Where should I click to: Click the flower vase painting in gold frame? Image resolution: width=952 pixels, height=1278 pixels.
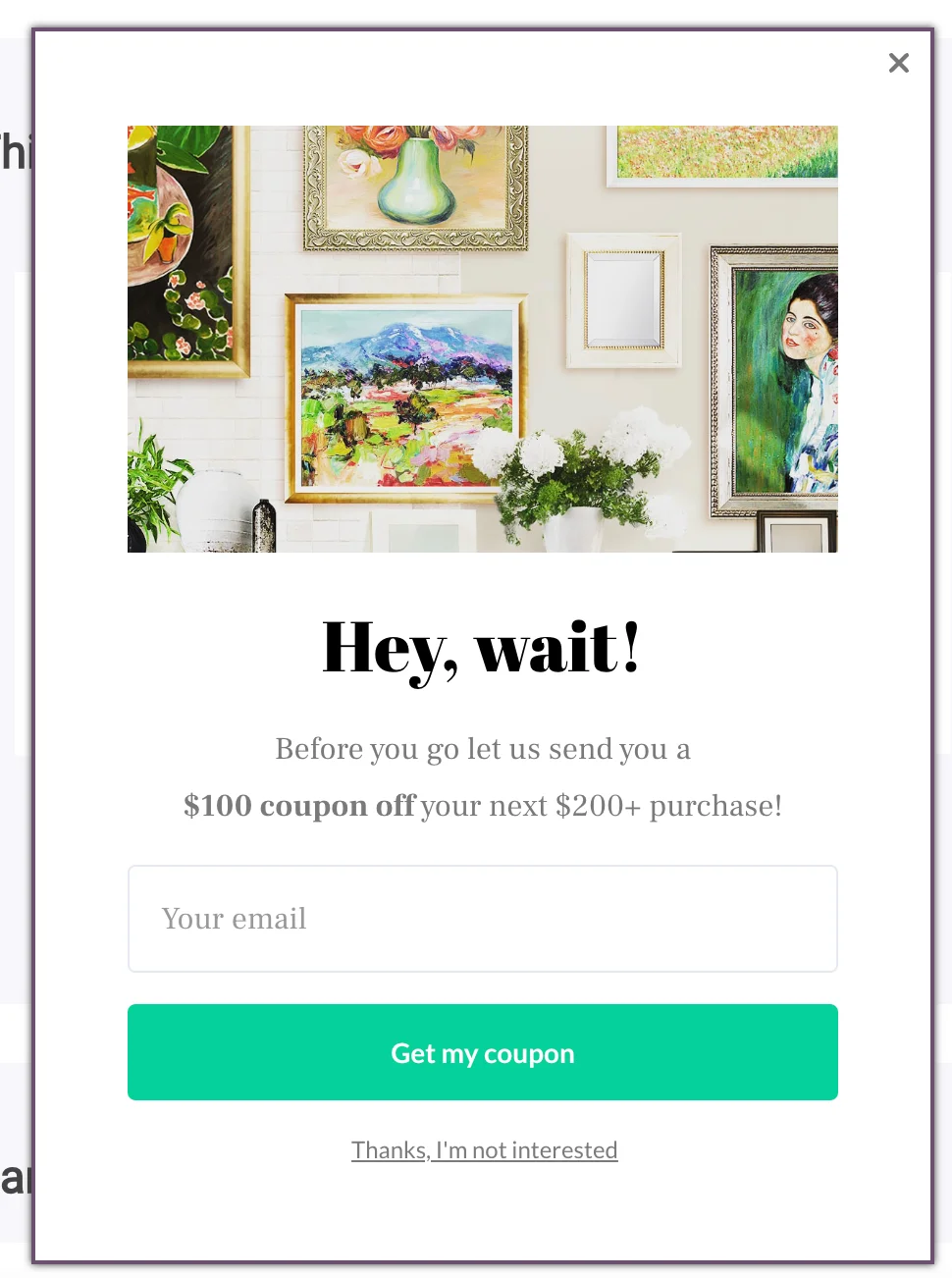pos(416,186)
